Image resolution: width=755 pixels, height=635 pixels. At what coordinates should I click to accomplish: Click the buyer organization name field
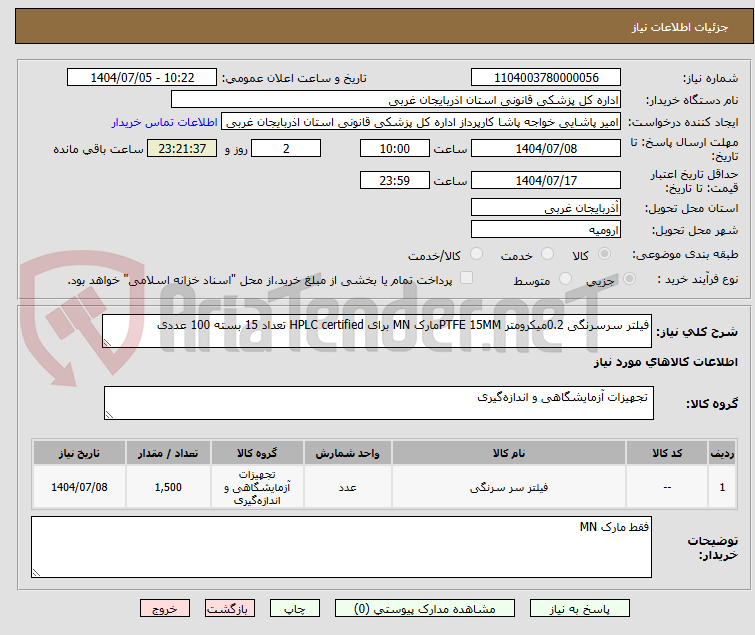[396, 100]
